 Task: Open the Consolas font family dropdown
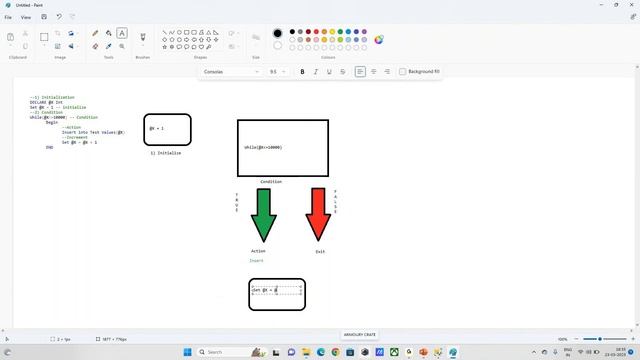(231, 72)
